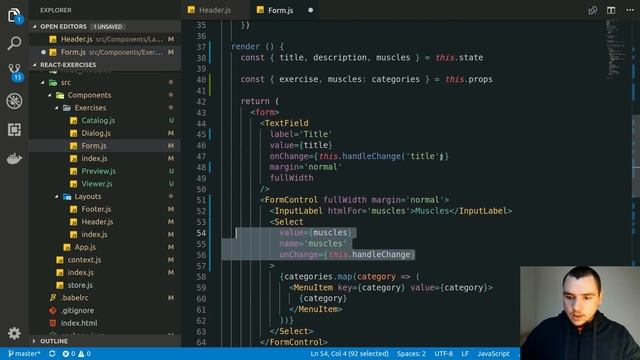Screen dimensions: 640x360
Task: Collapse the src folder
Action: pos(66,82)
